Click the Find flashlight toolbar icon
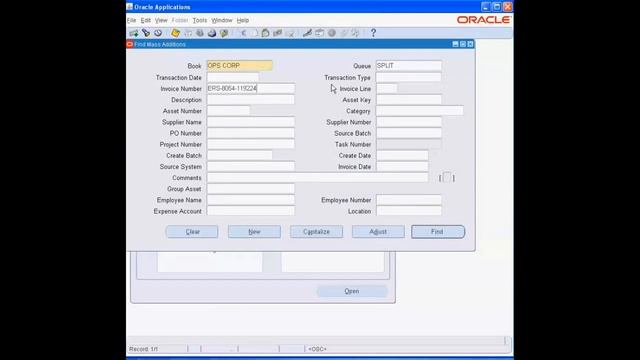The width and height of the screenshot is (640, 360). coord(146,33)
